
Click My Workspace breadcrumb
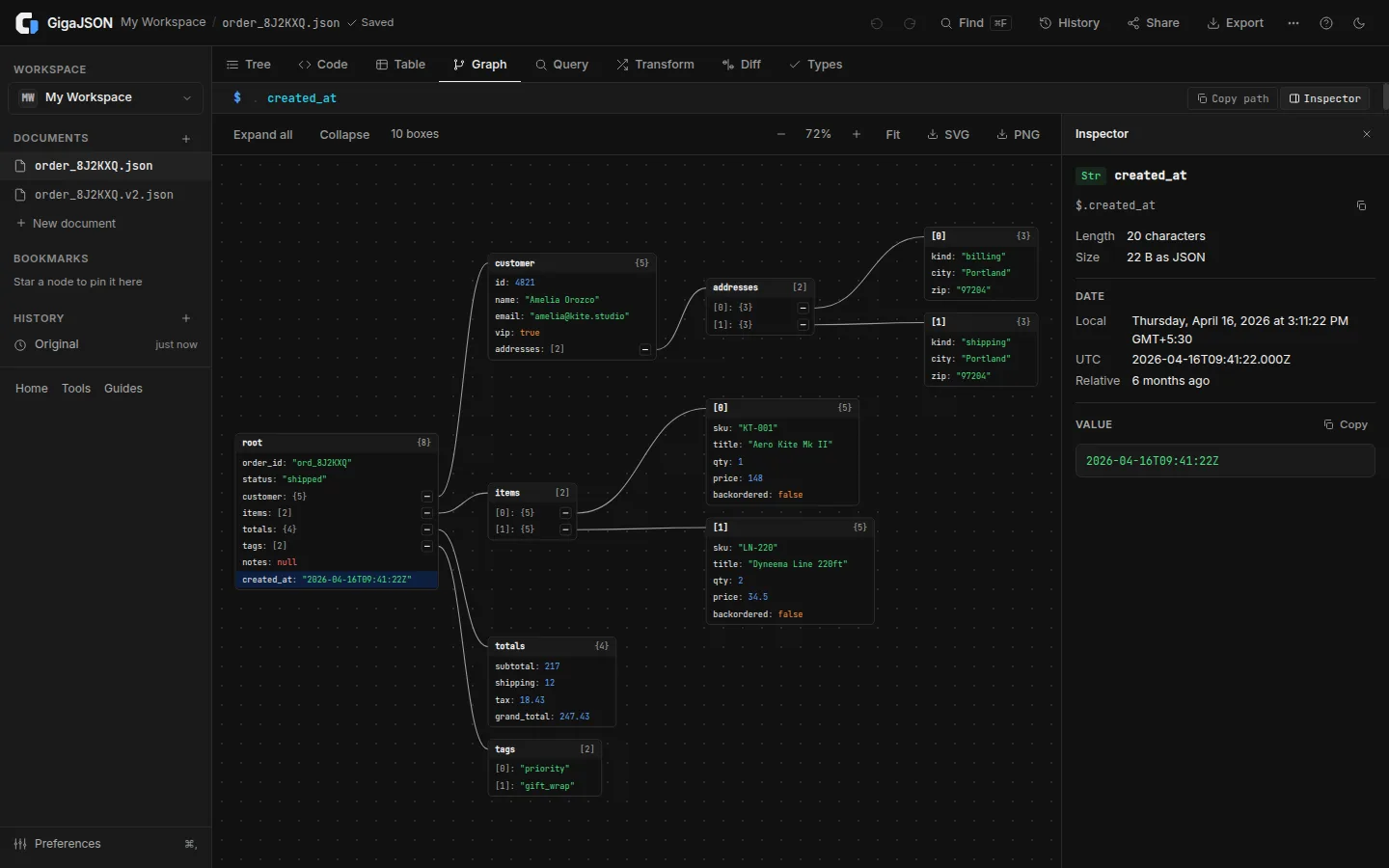point(163,22)
